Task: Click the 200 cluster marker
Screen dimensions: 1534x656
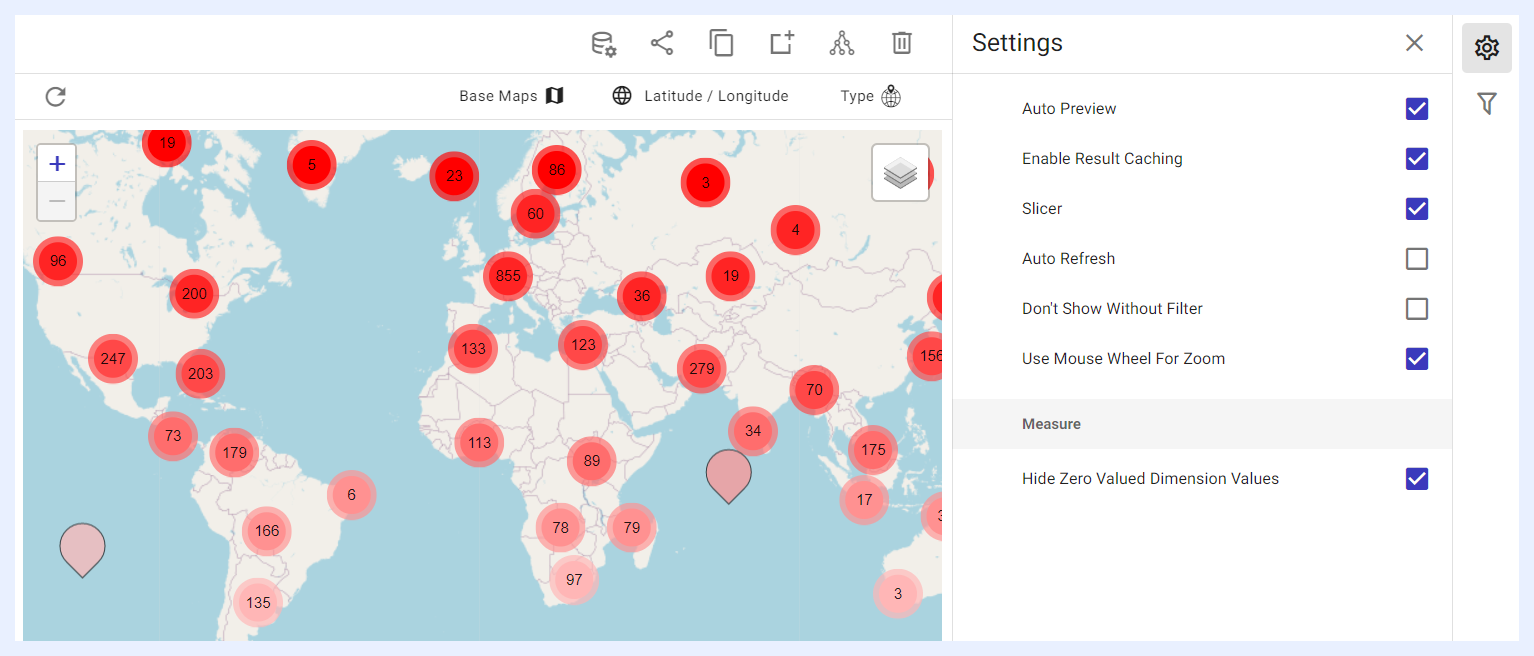Action: (194, 294)
